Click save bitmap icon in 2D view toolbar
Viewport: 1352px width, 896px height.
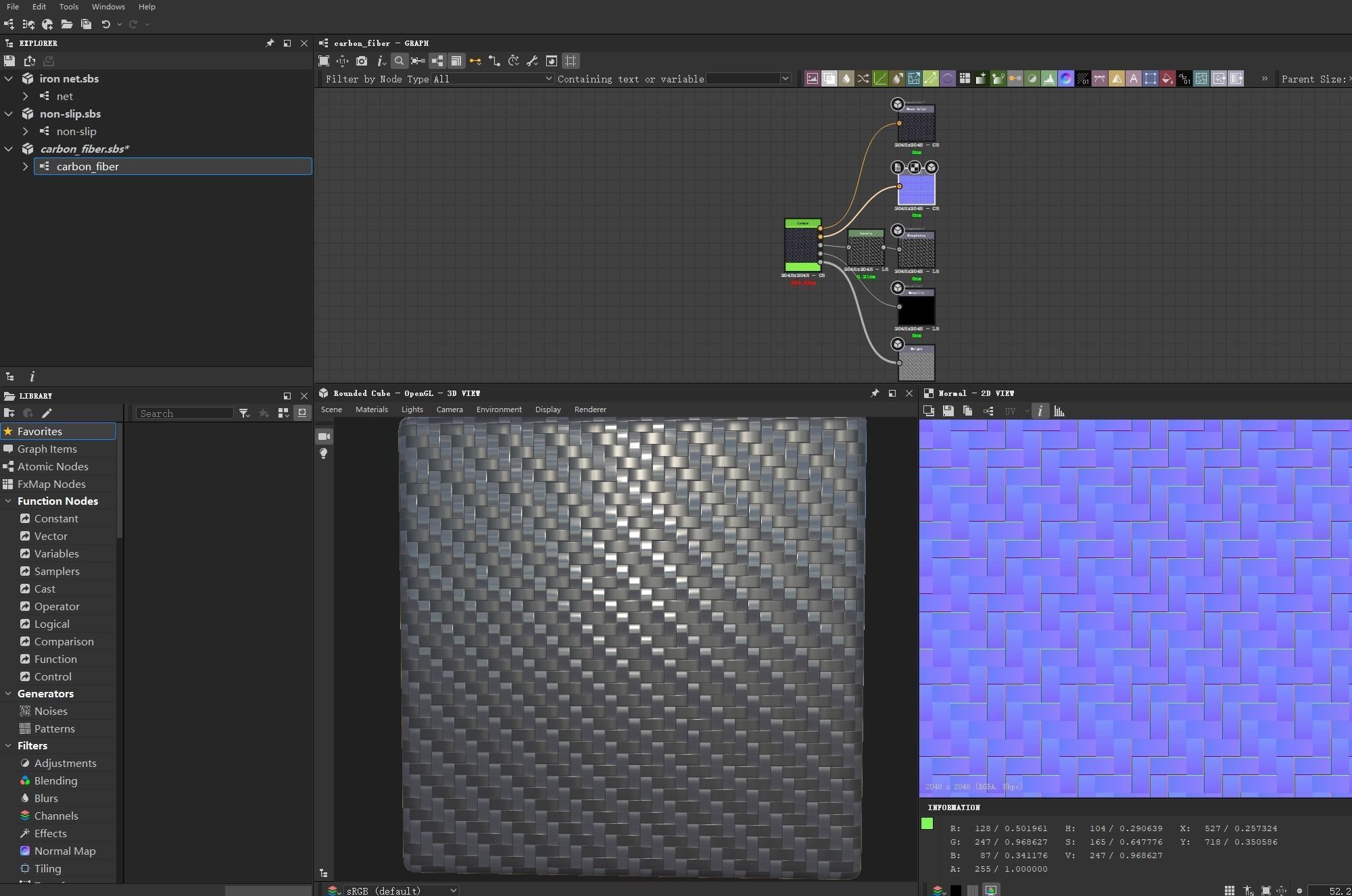tap(948, 411)
